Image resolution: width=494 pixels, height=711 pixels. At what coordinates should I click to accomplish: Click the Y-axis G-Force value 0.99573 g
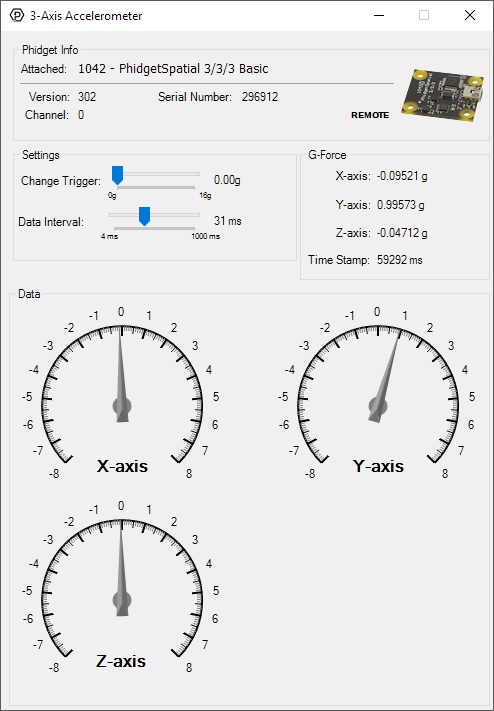[x=401, y=205]
